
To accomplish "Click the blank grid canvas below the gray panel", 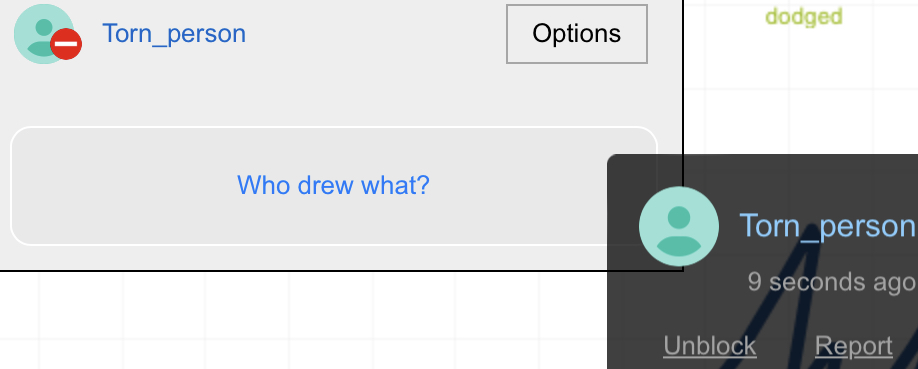I will (293, 321).
